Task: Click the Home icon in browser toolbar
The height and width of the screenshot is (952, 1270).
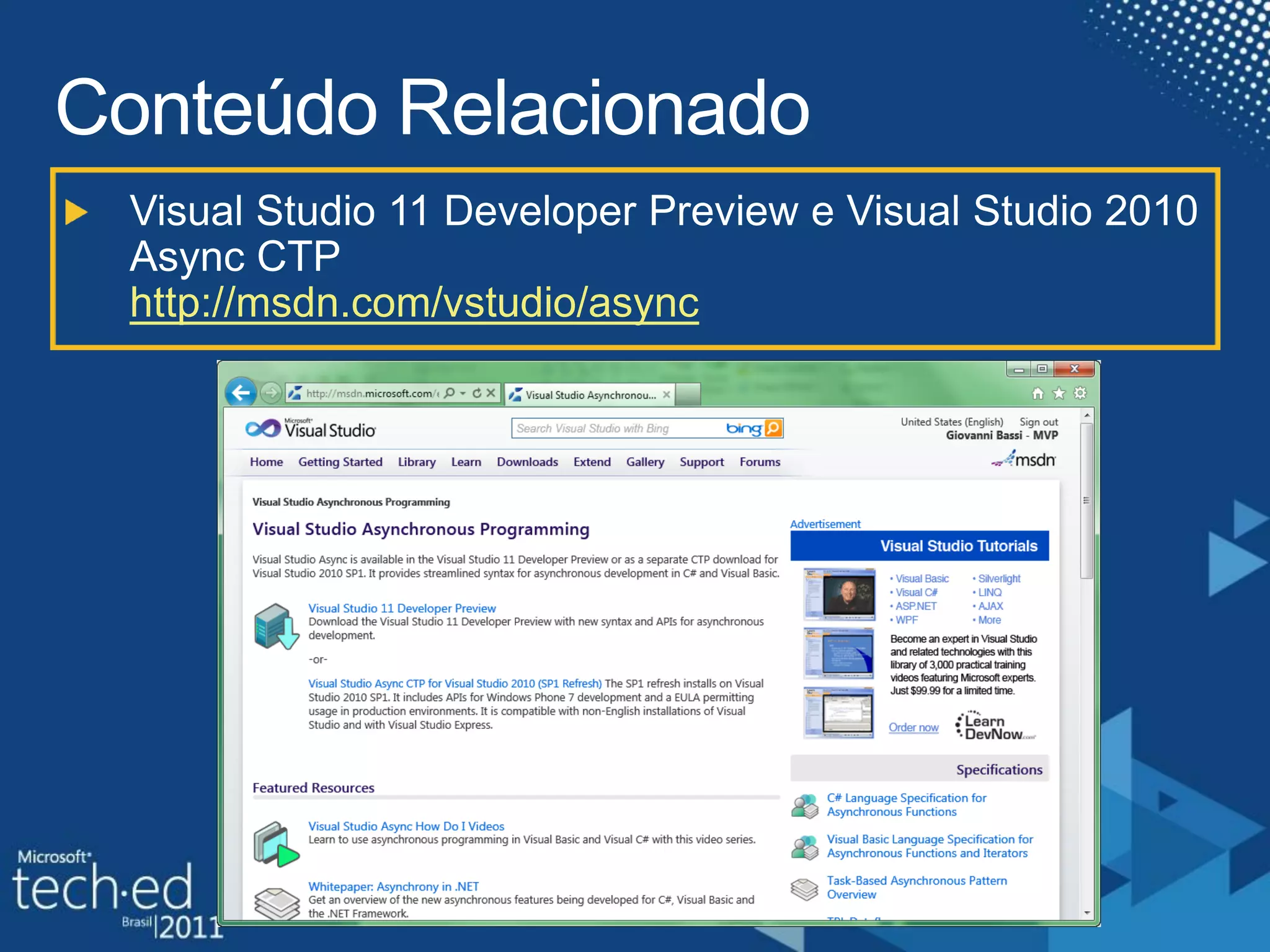Action: tap(1037, 393)
